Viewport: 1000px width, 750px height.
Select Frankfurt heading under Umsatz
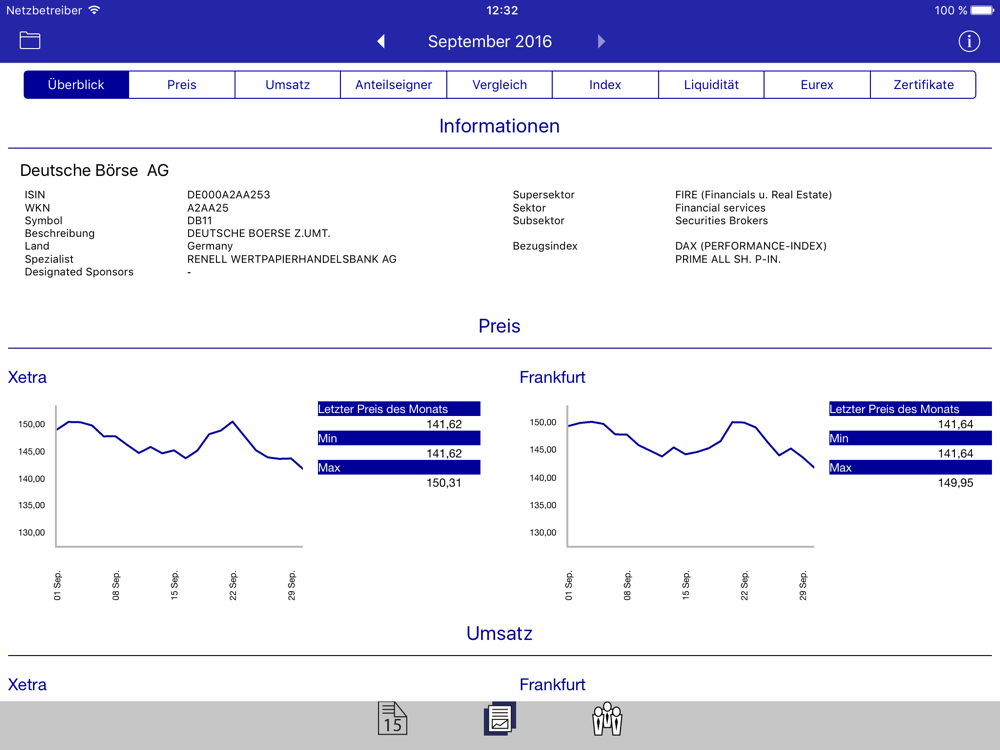552,684
